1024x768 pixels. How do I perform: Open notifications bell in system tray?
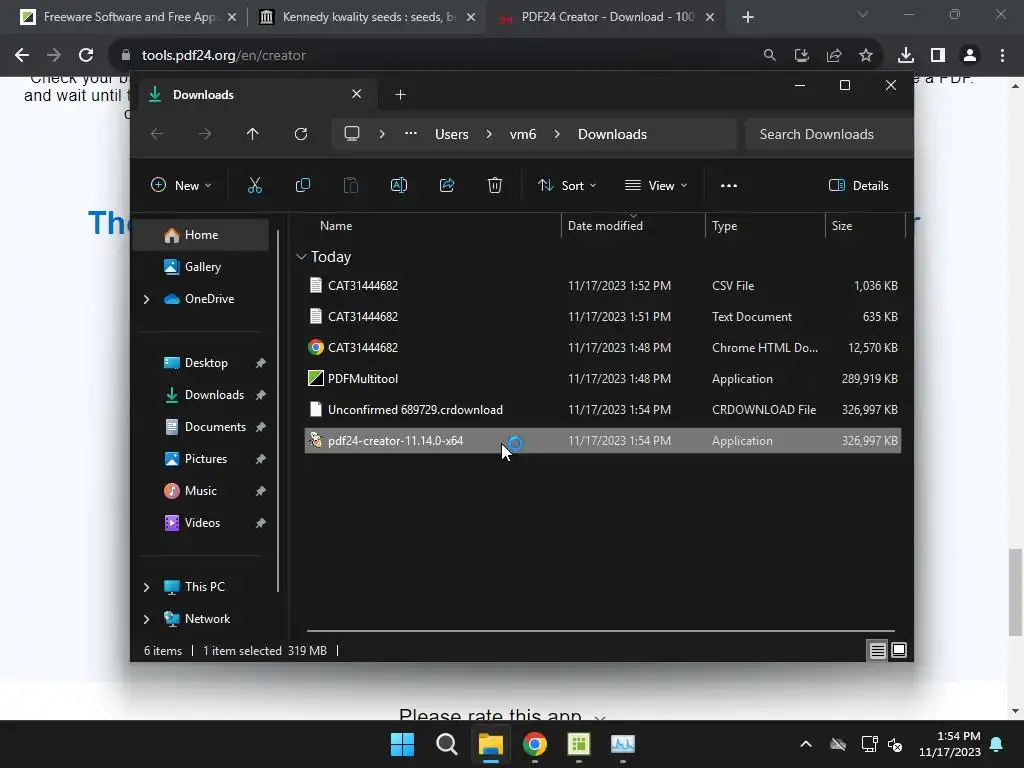997,744
